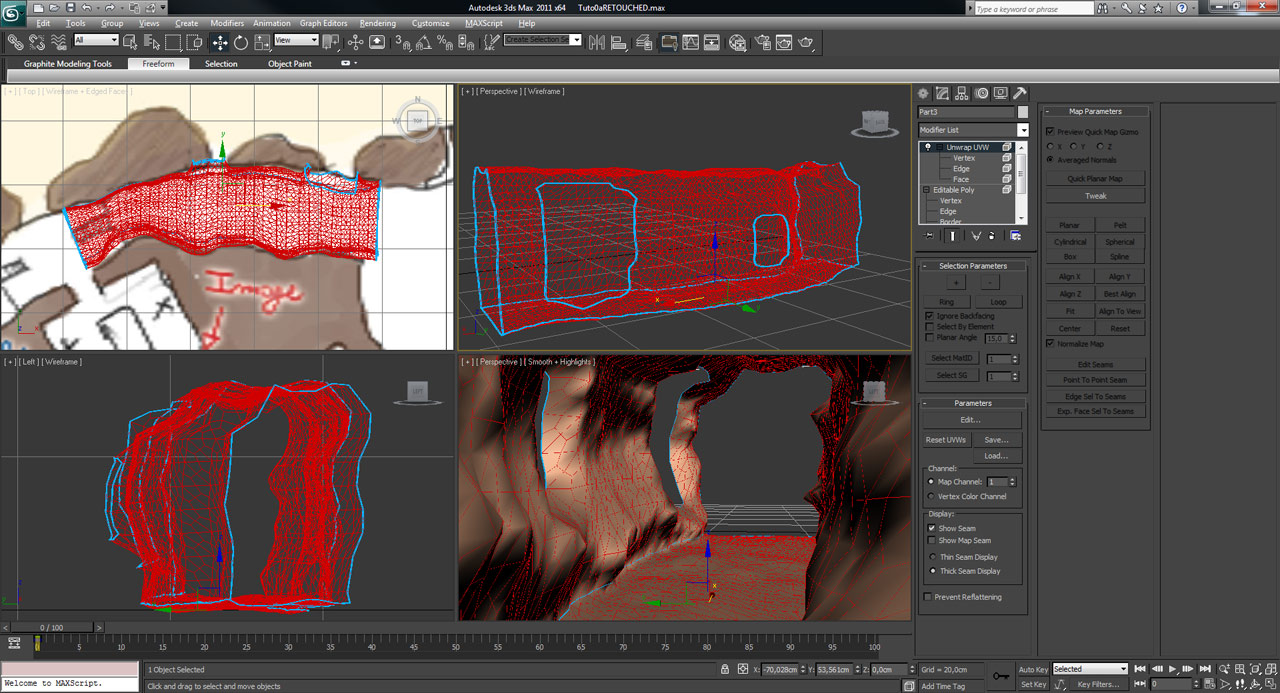Image resolution: width=1280 pixels, height=693 pixels.
Task: Open the Hierarchy command panel tab
Action: click(961, 93)
